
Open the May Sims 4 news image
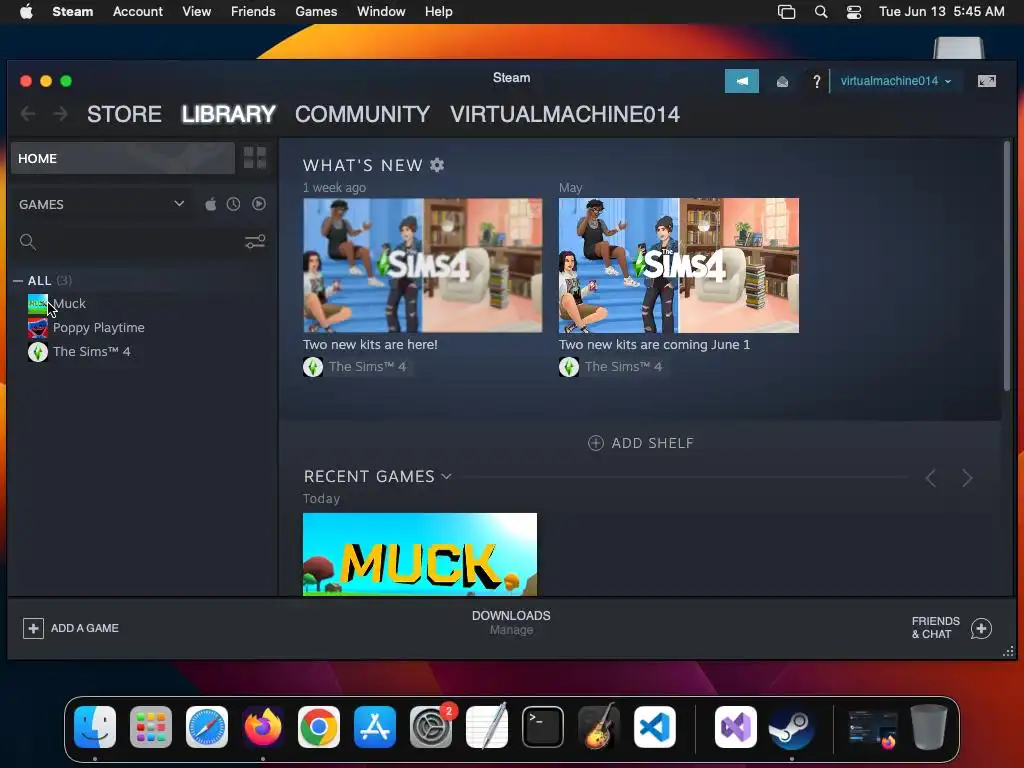[679, 265]
